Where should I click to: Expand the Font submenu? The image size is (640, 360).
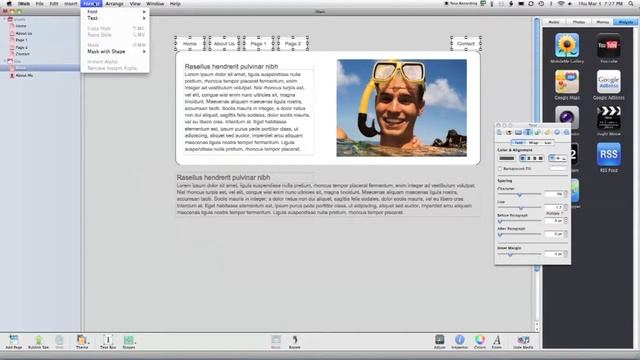(x=115, y=12)
